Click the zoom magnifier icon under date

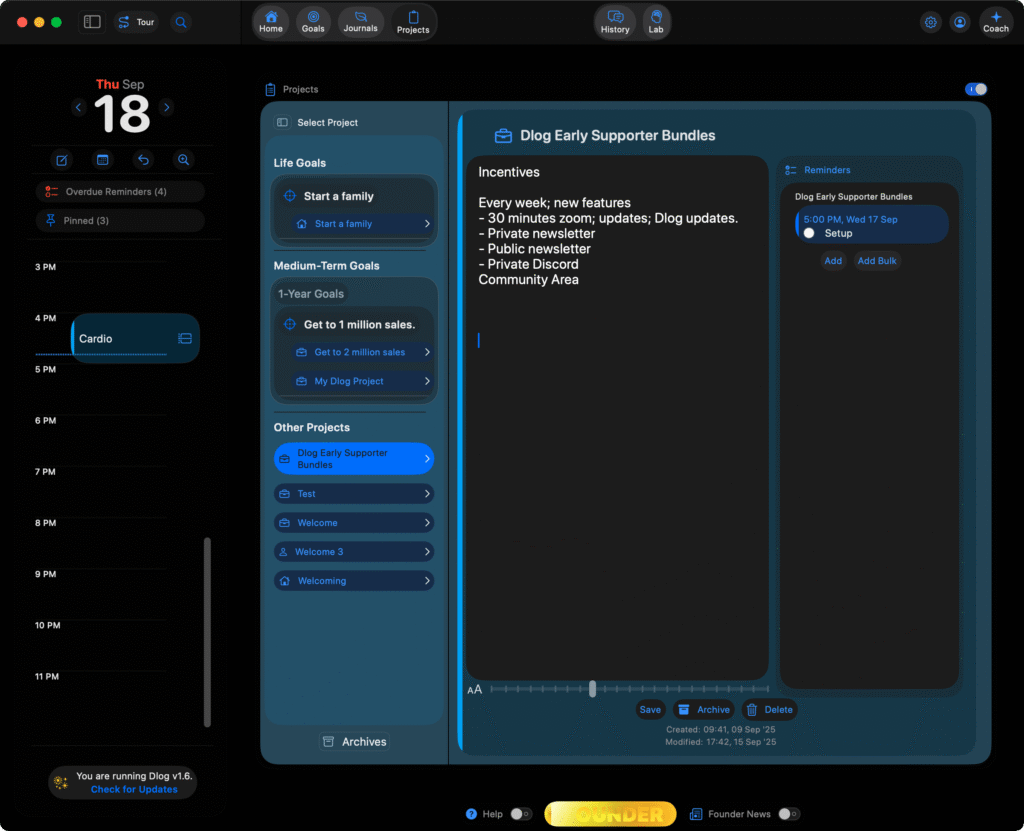184,160
